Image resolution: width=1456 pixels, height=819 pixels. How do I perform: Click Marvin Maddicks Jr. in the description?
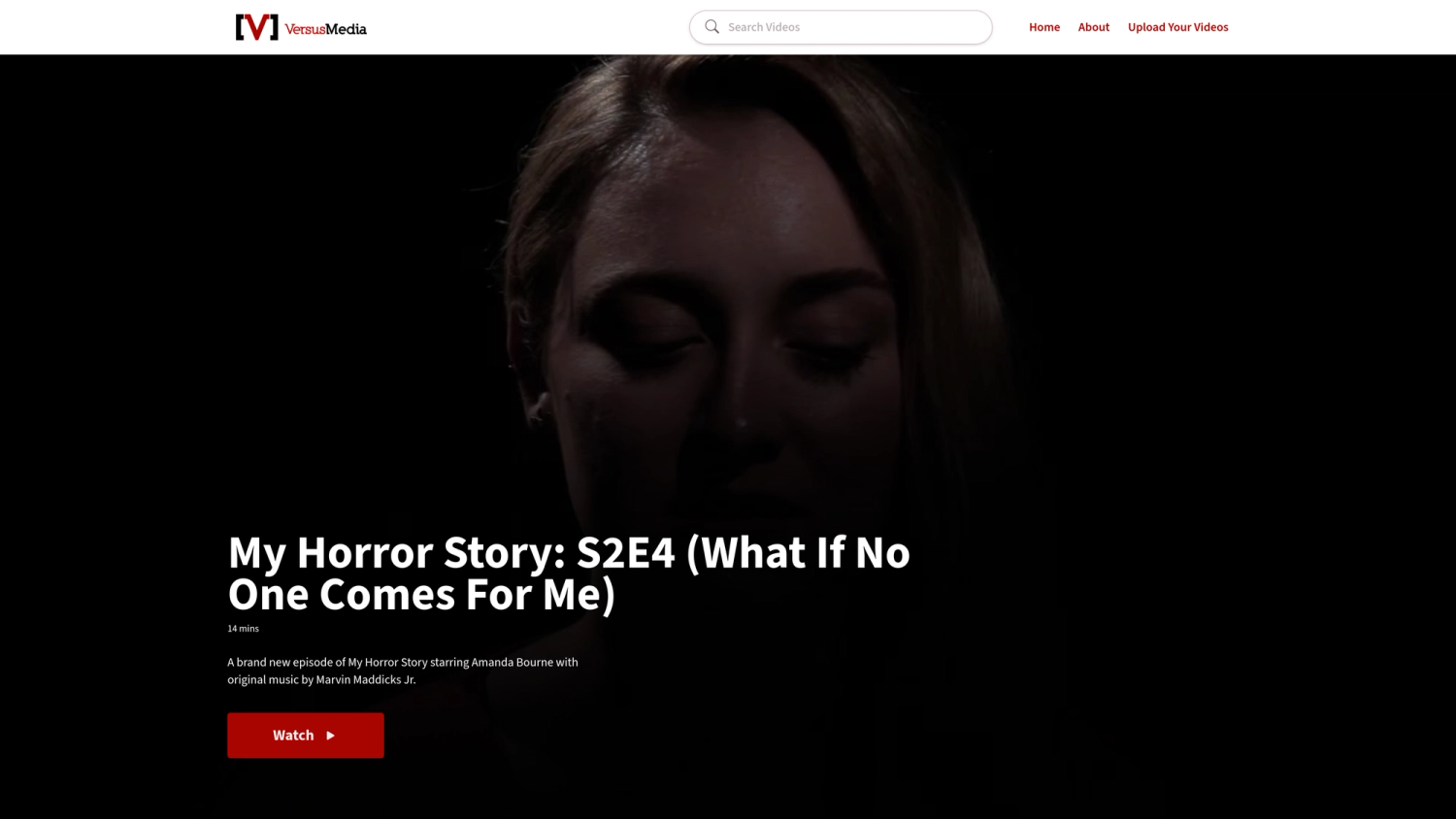pyautogui.click(x=366, y=680)
